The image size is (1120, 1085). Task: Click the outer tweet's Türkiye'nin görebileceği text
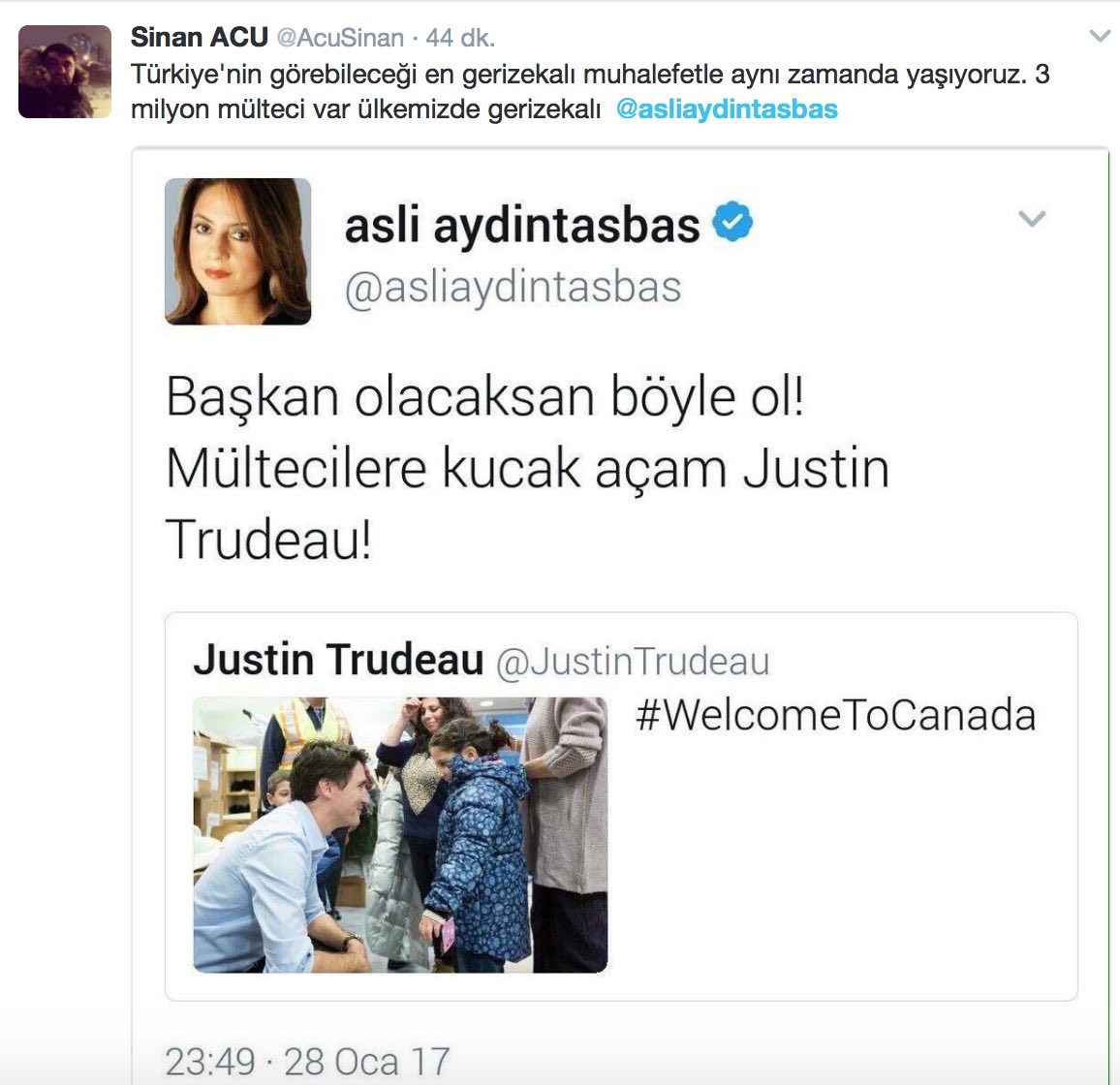pos(590,91)
